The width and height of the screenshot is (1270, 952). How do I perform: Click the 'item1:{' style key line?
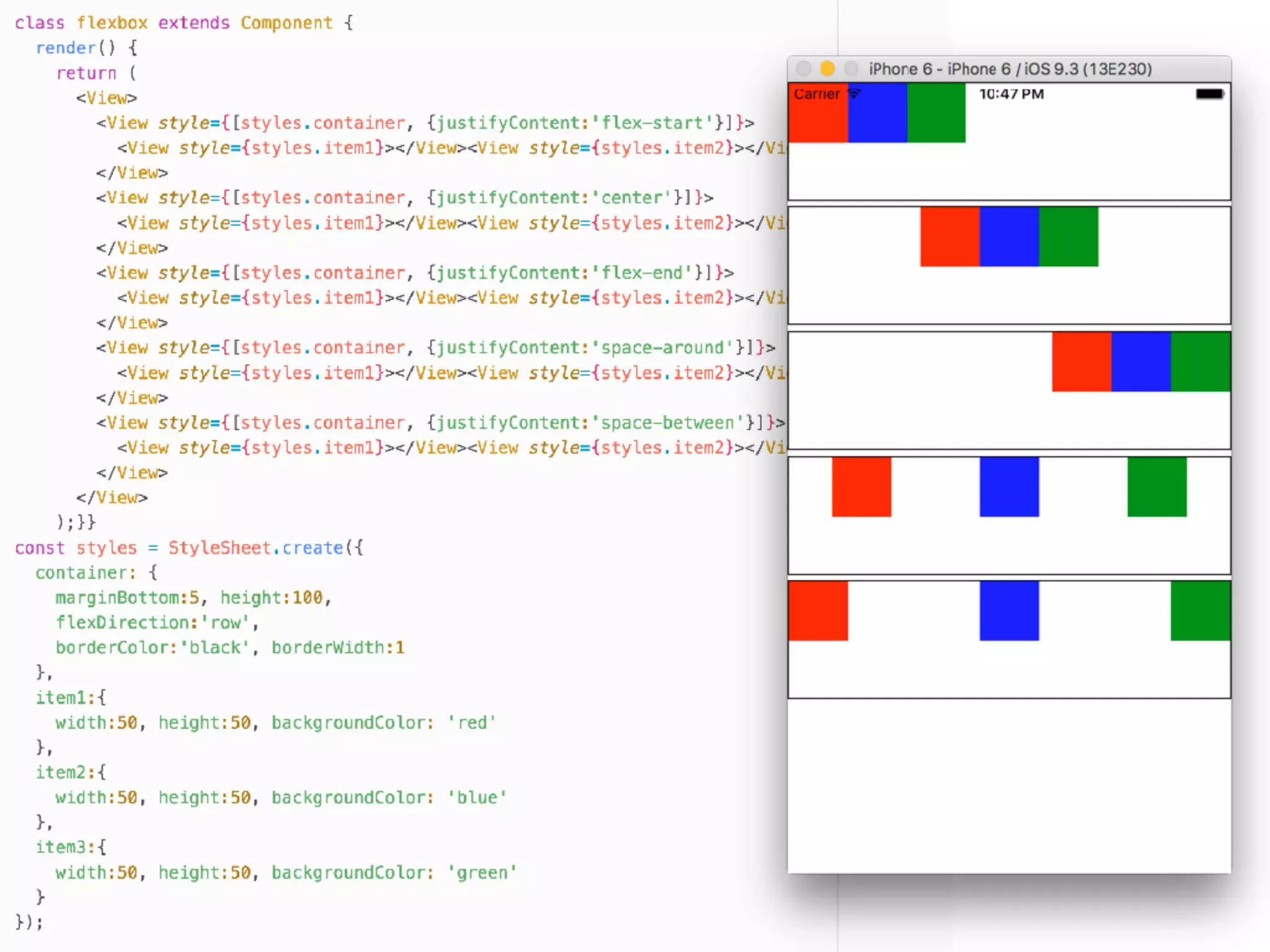tap(71, 698)
